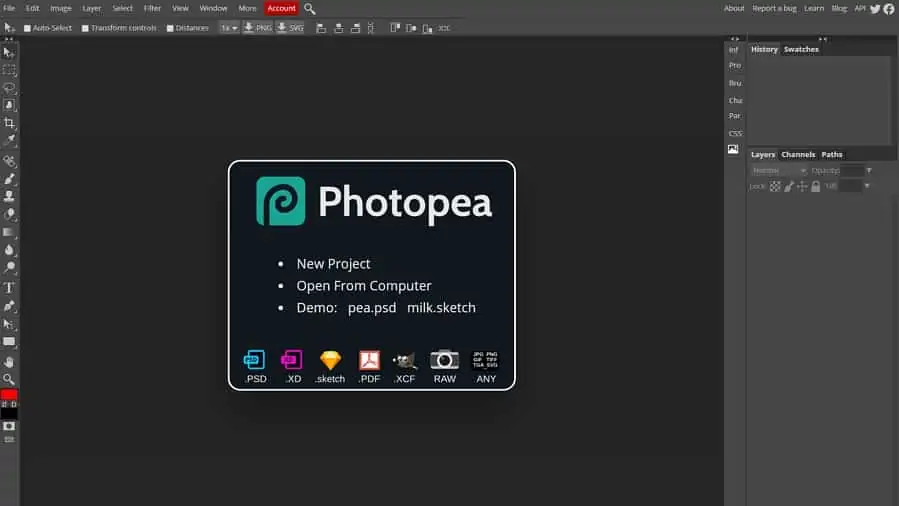Image resolution: width=899 pixels, height=506 pixels.
Task: Open the File menu
Action: point(9,9)
